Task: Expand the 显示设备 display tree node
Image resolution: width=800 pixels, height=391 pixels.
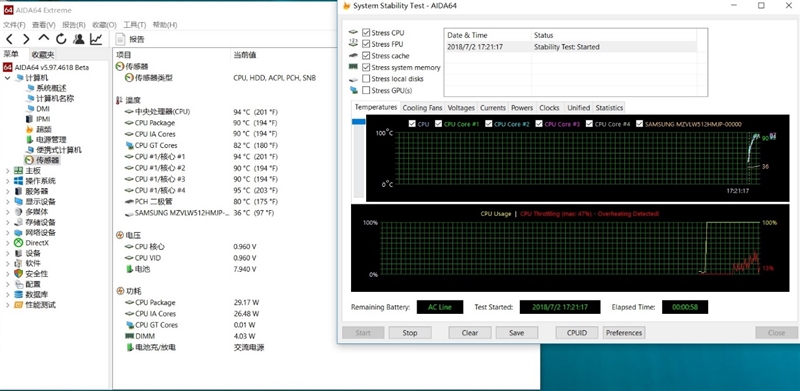Action: tap(7, 202)
